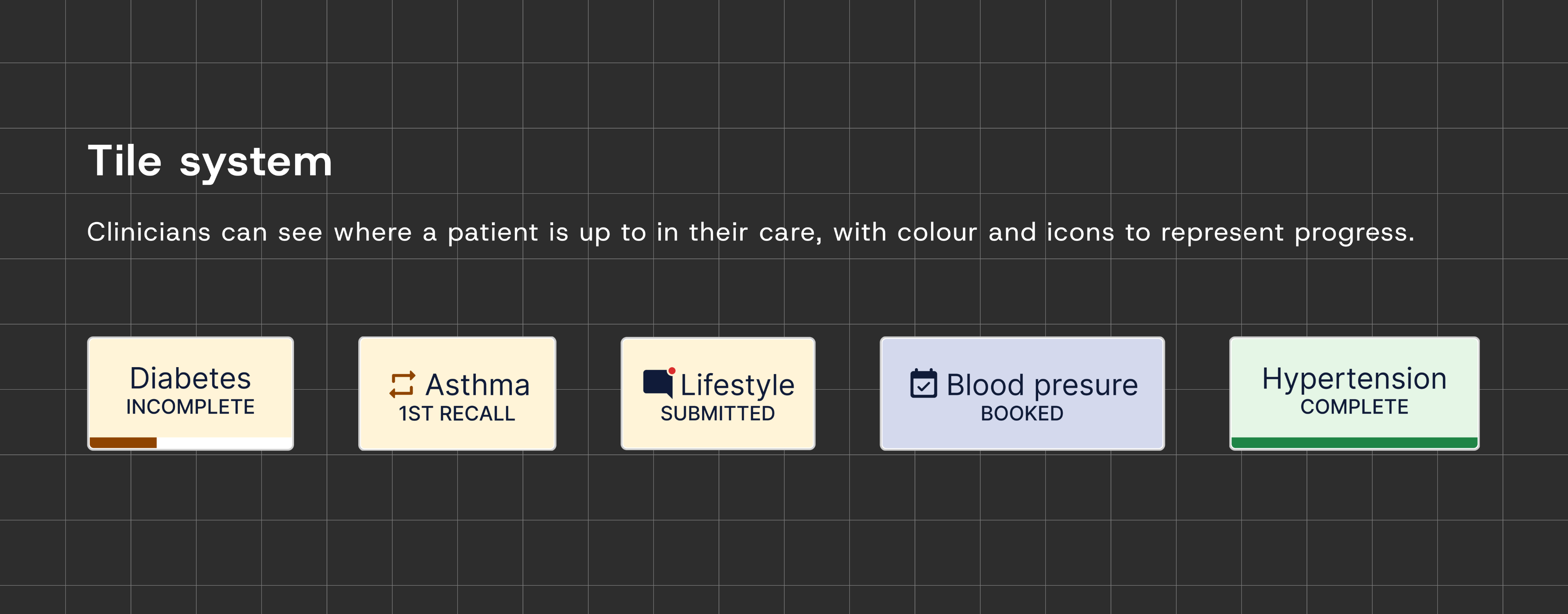
Task: Select the Blood presure title text
Action: (x=1042, y=385)
